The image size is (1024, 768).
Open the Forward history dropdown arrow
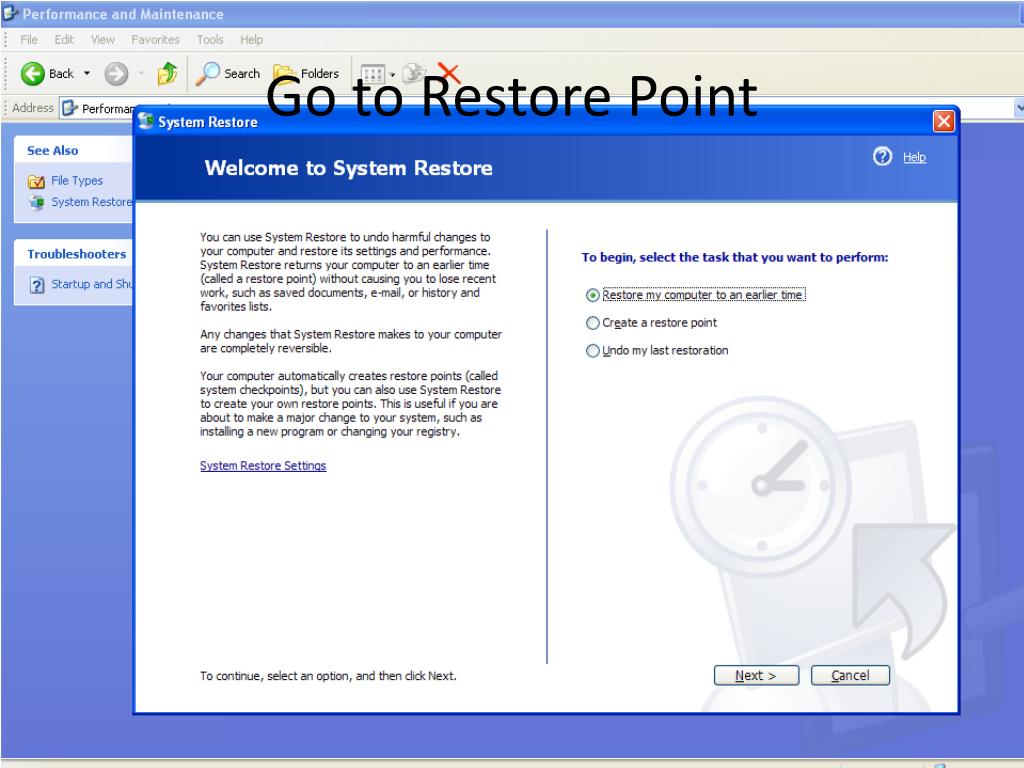pos(141,74)
